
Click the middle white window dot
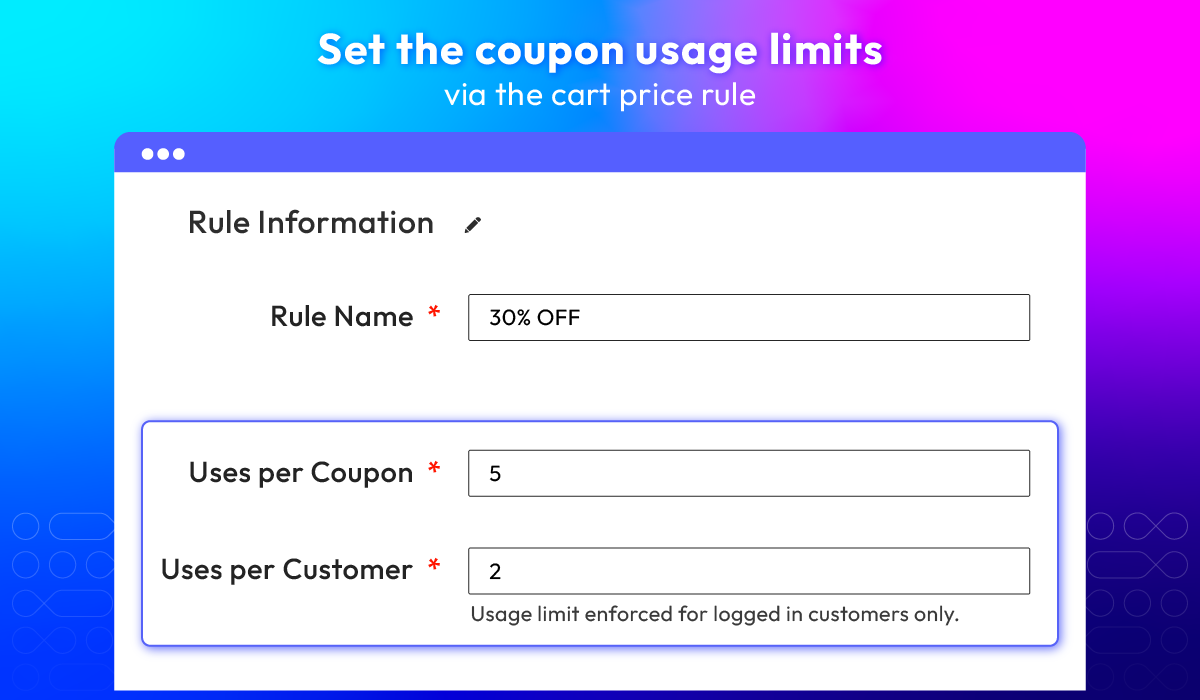click(x=163, y=154)
